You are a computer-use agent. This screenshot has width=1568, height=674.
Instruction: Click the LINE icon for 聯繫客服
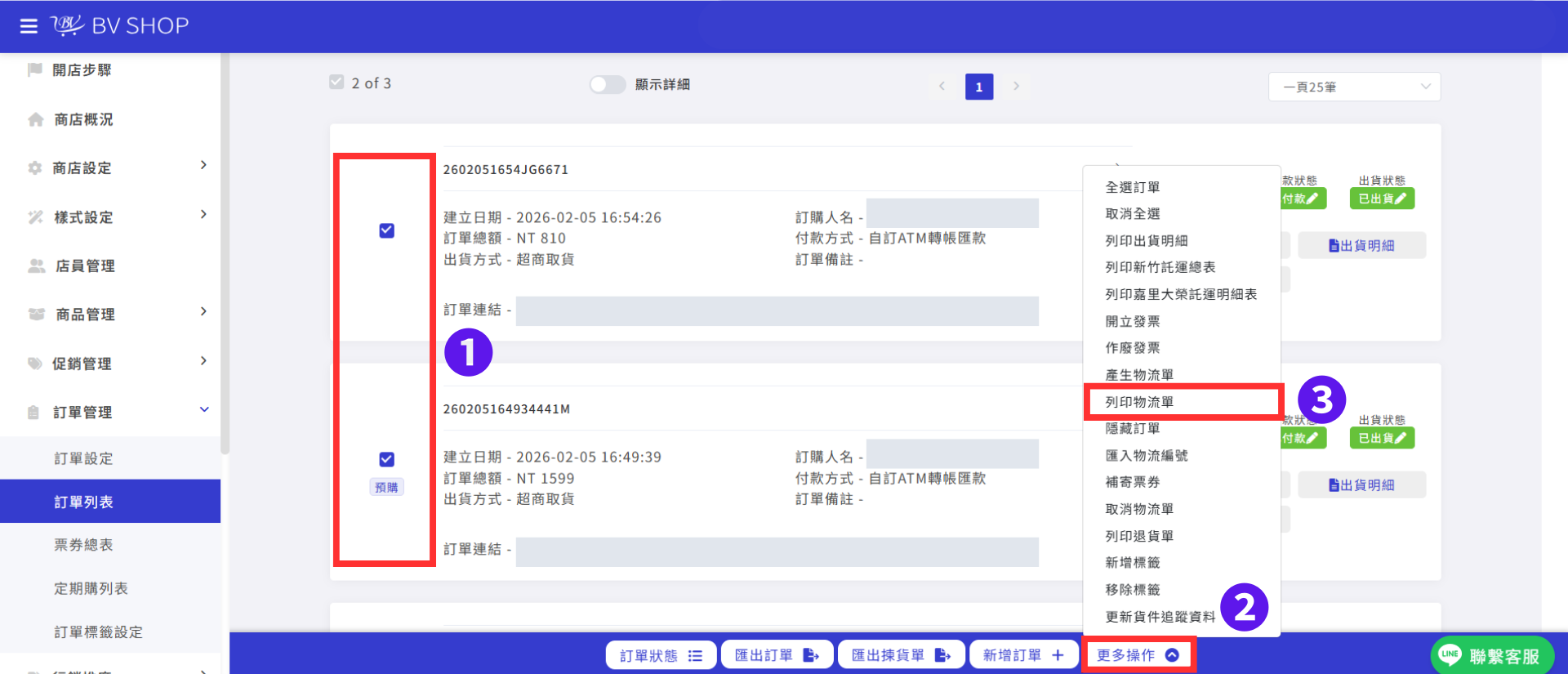pyautogui.click(x=1450, y=654)
